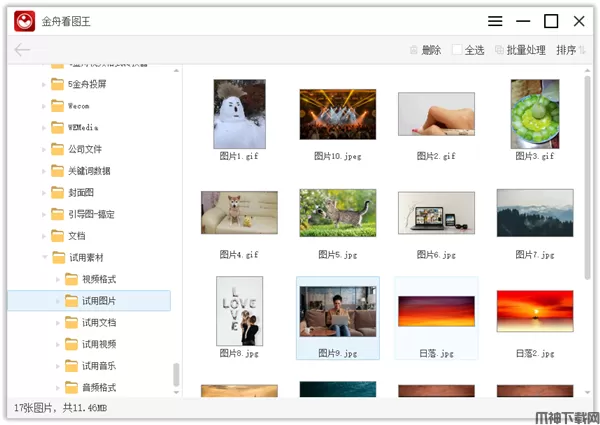Viewport: 600px width, 425px height.
Task: Click the 删除 delete icon
Action: click(415, 50)
